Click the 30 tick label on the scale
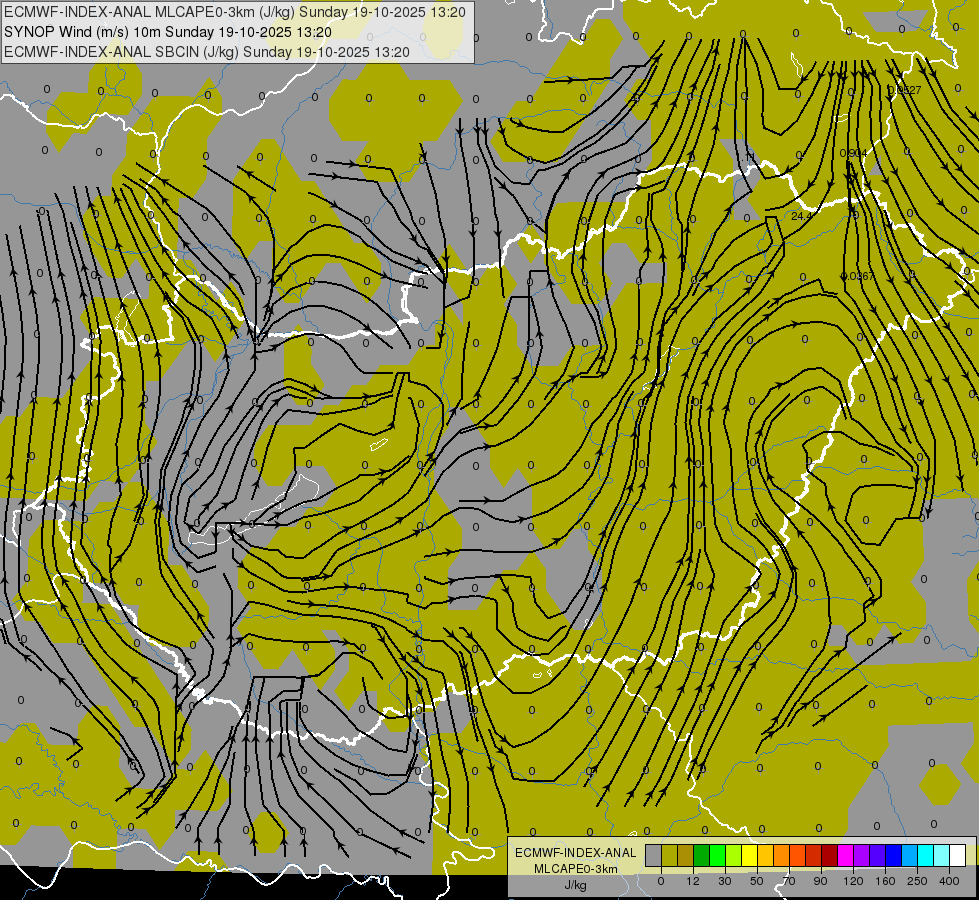Image resolution: width=979 pixels, height=900 pixels. click(x=725, y=881)
